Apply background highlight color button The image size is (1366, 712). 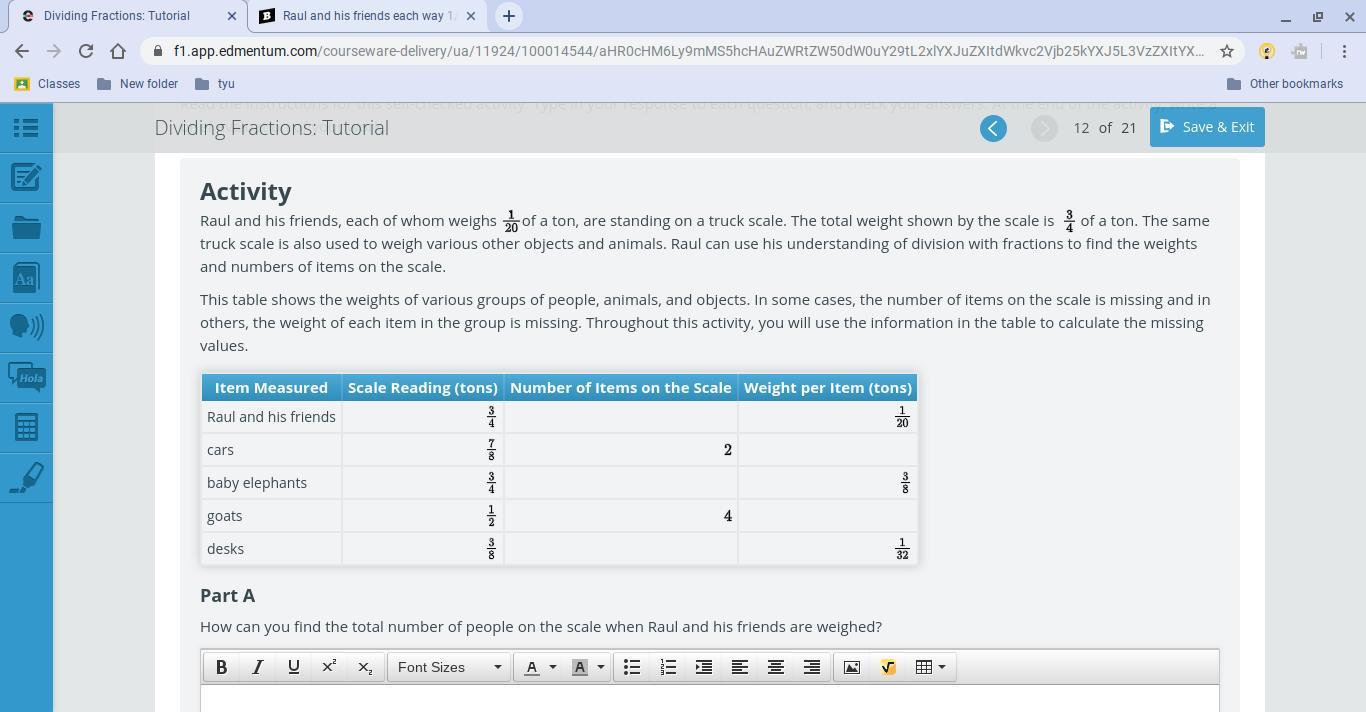coord(579,667)
